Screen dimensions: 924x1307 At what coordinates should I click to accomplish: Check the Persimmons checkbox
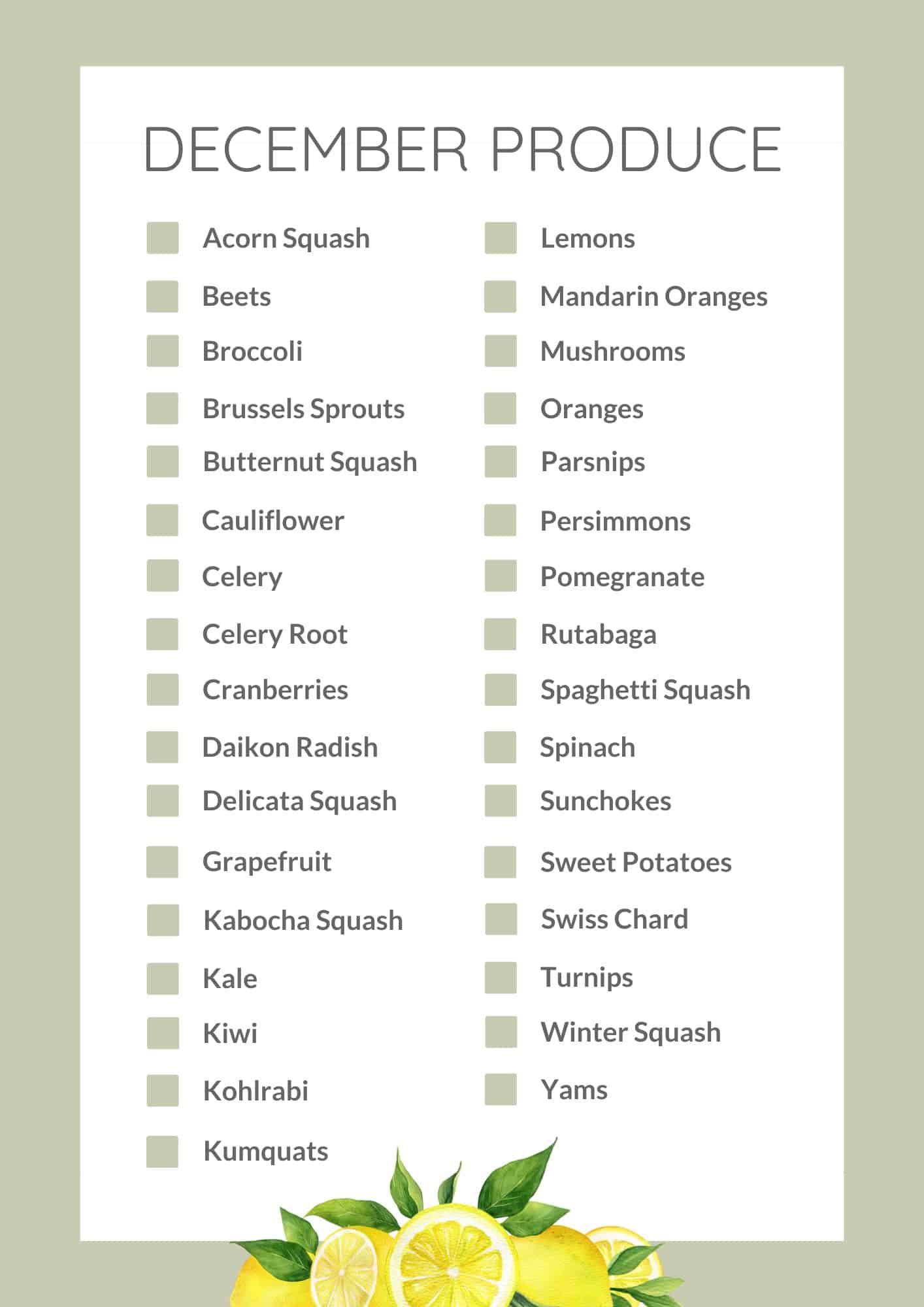501,520
